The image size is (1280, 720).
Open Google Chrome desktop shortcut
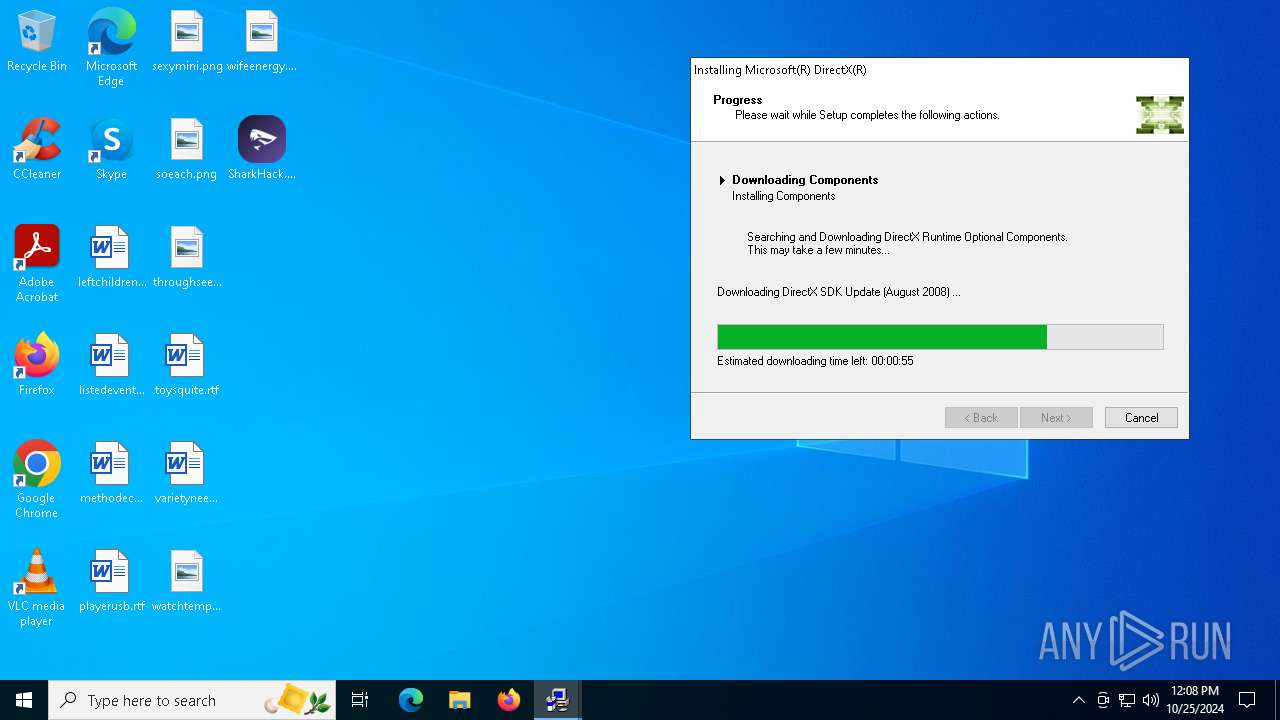(37, 479)
